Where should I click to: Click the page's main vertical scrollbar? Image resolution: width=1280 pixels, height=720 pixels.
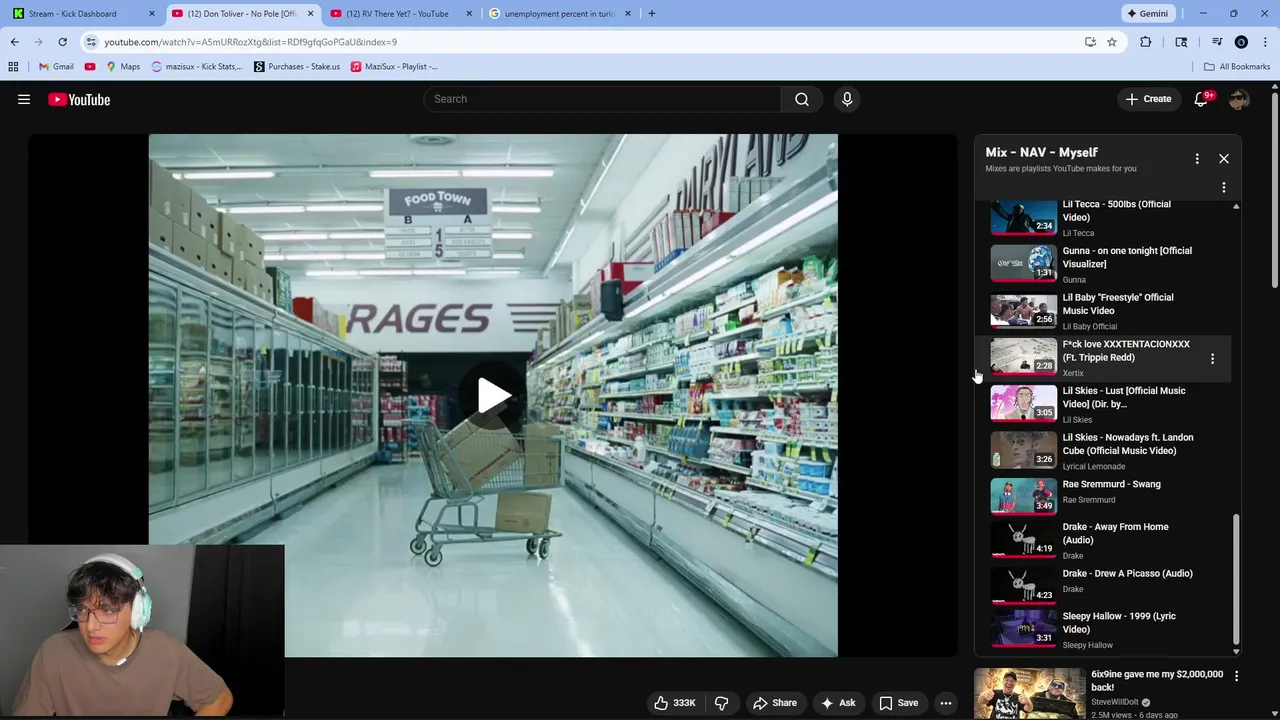(x=1274, y=190)
